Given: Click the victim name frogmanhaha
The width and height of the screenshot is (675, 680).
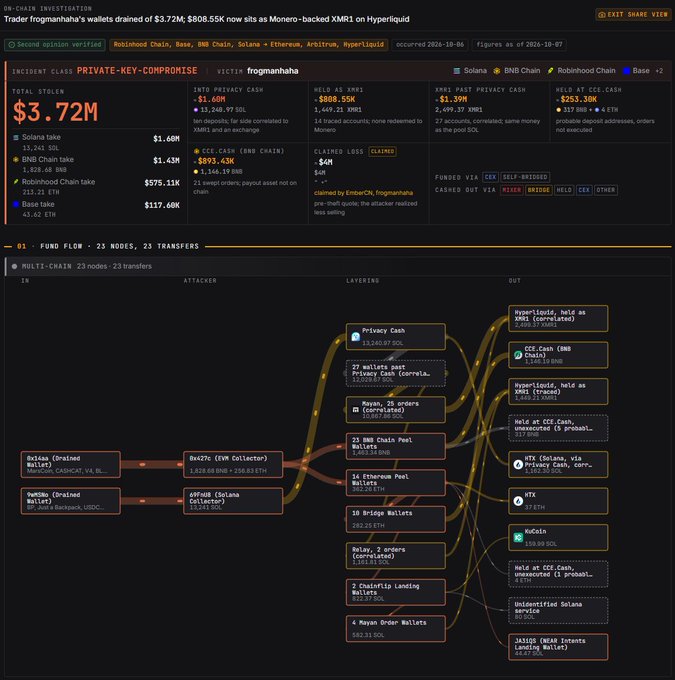Looking at the screenshot, I should (272, 71).
